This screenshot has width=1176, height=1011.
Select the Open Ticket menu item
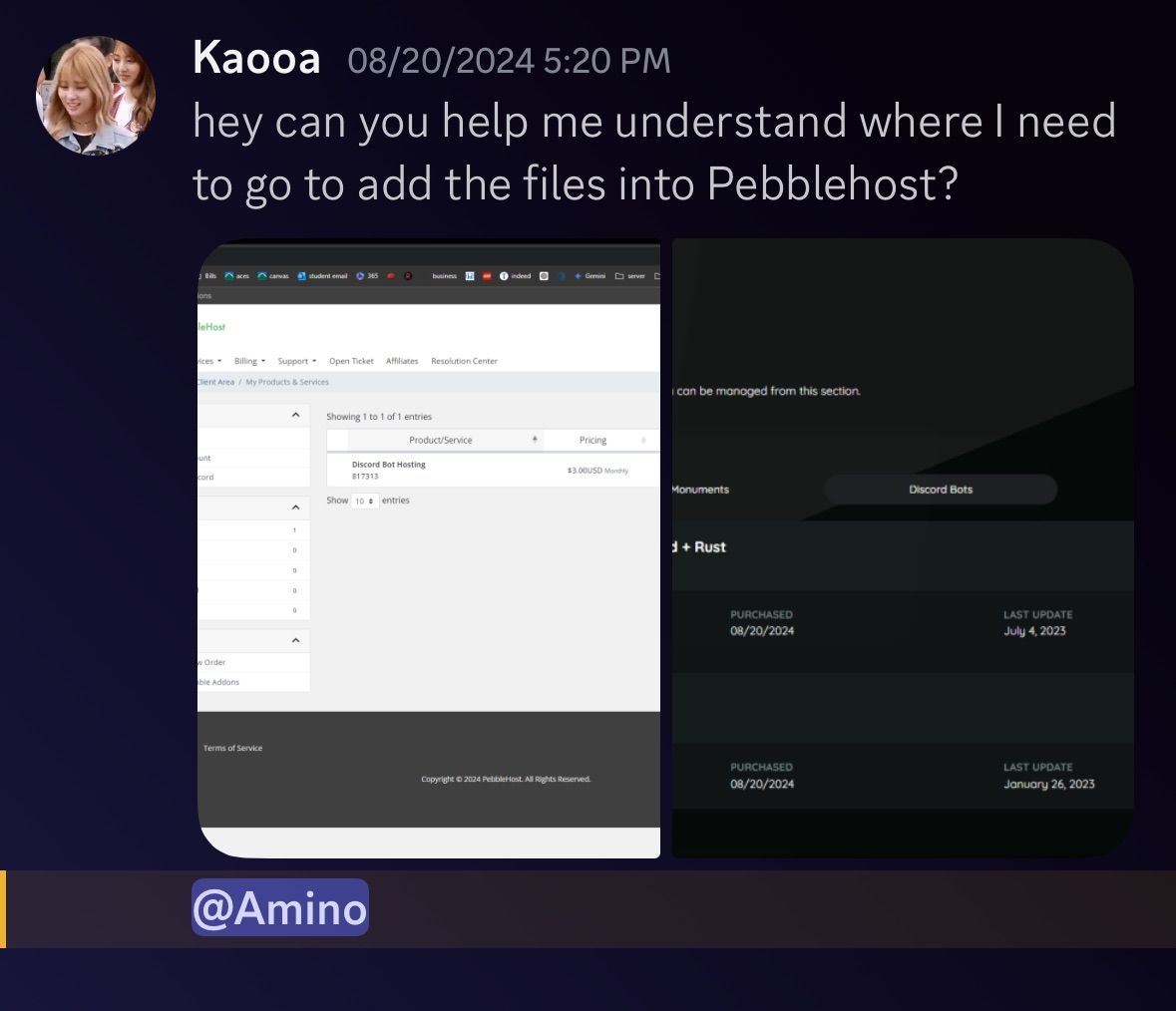tap(351, 361)
